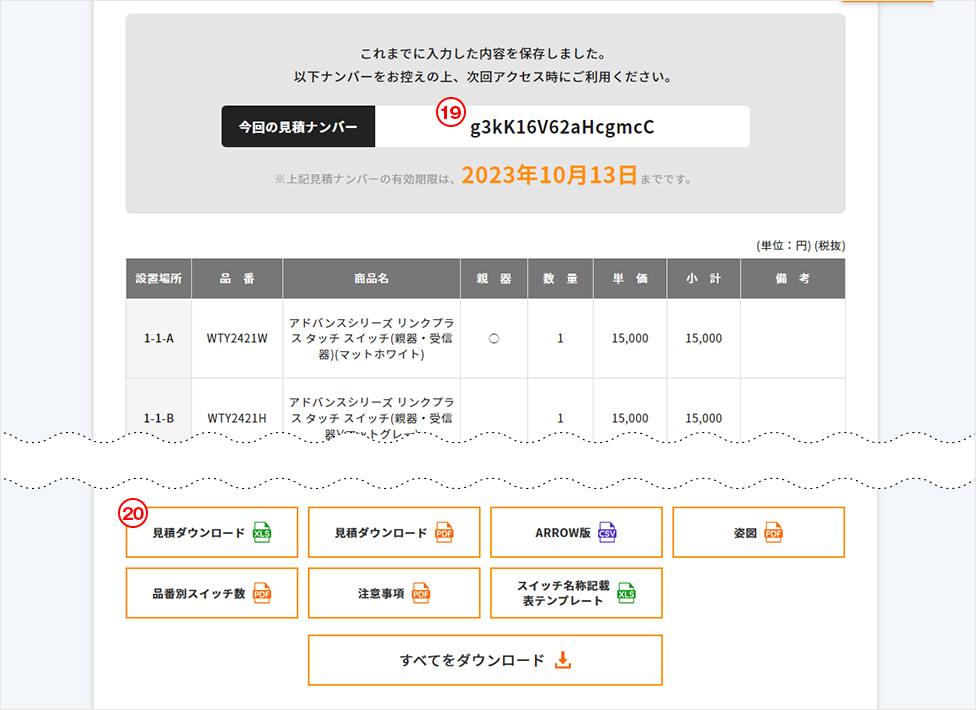Click the 今回の見積ナンバー label
Image resolution: width=976 pixels, height=710 pixels.
click(298, 127)
